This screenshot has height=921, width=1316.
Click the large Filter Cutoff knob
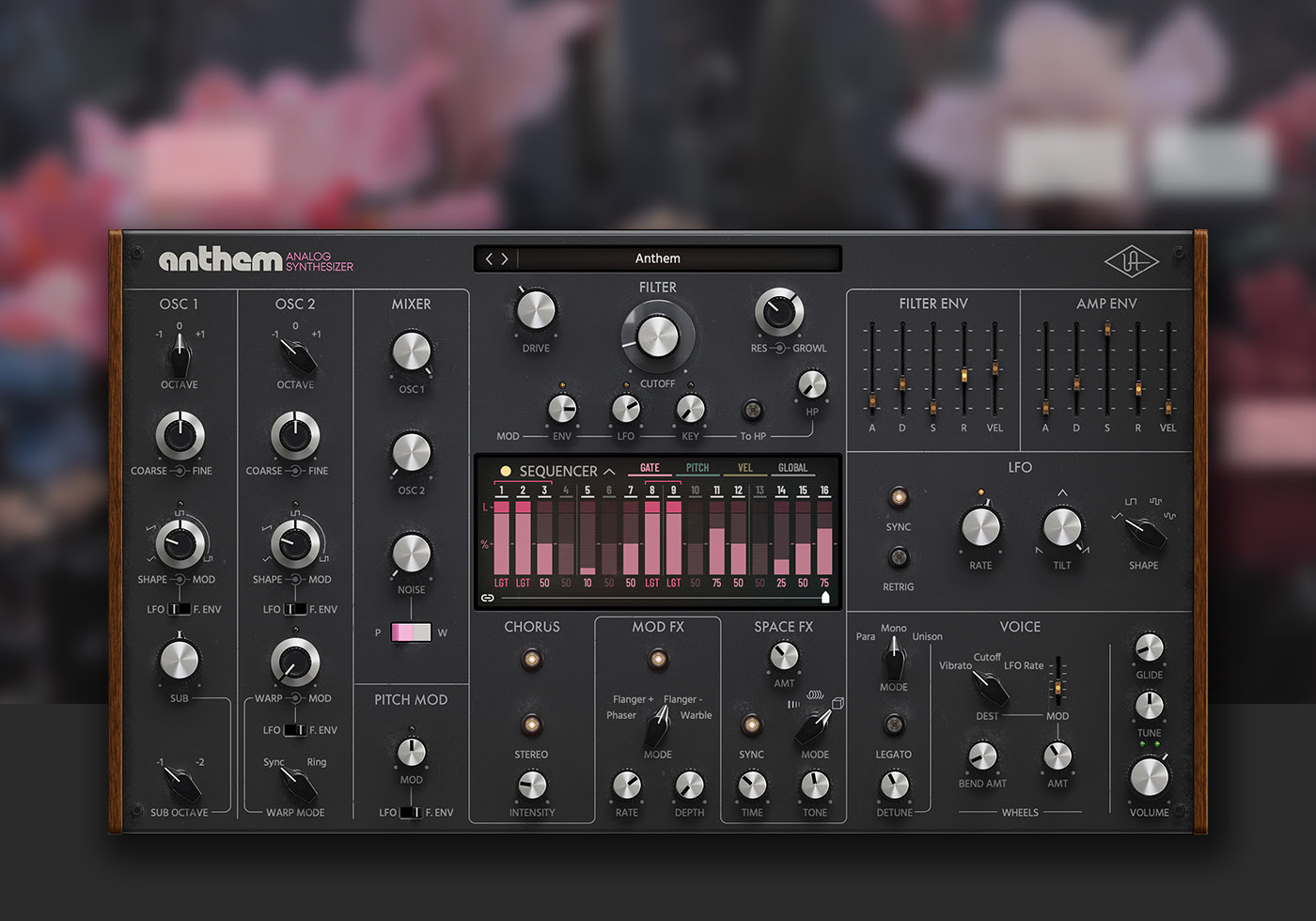click(x=658, y=336)
